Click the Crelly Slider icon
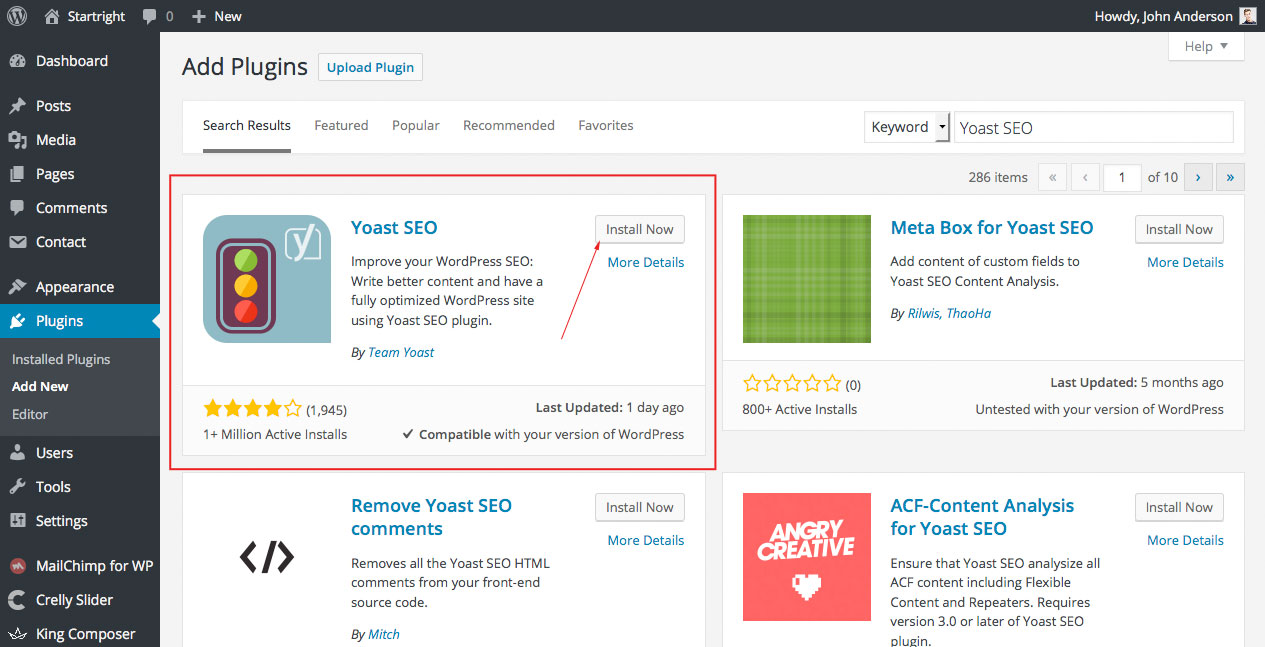 [18, 600]
